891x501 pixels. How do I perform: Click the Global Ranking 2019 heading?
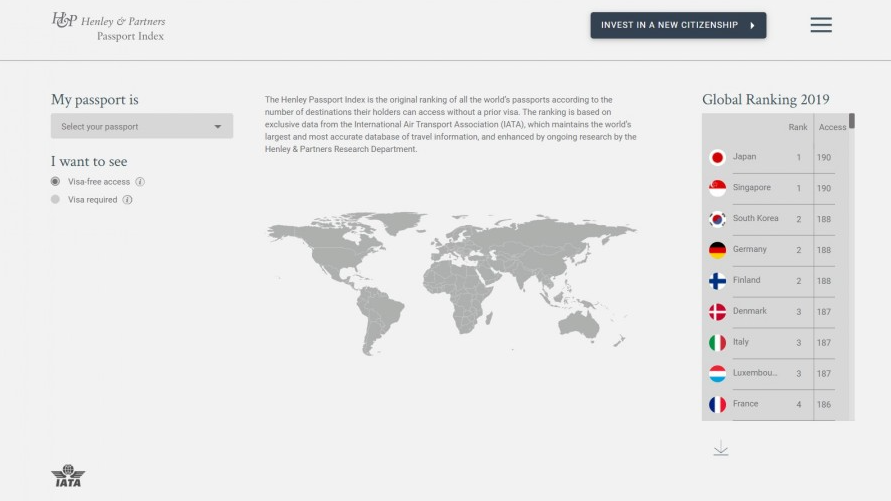[x=765, y=99]
